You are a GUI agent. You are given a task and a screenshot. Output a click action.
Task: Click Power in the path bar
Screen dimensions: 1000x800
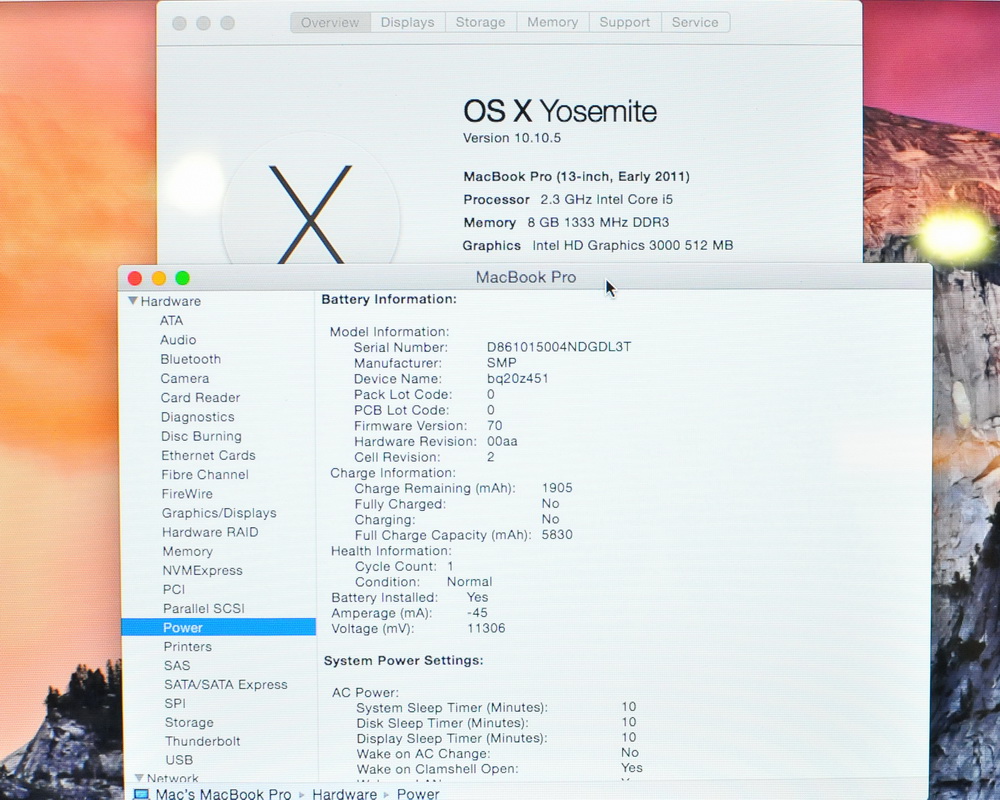click(x=418, y=794)
